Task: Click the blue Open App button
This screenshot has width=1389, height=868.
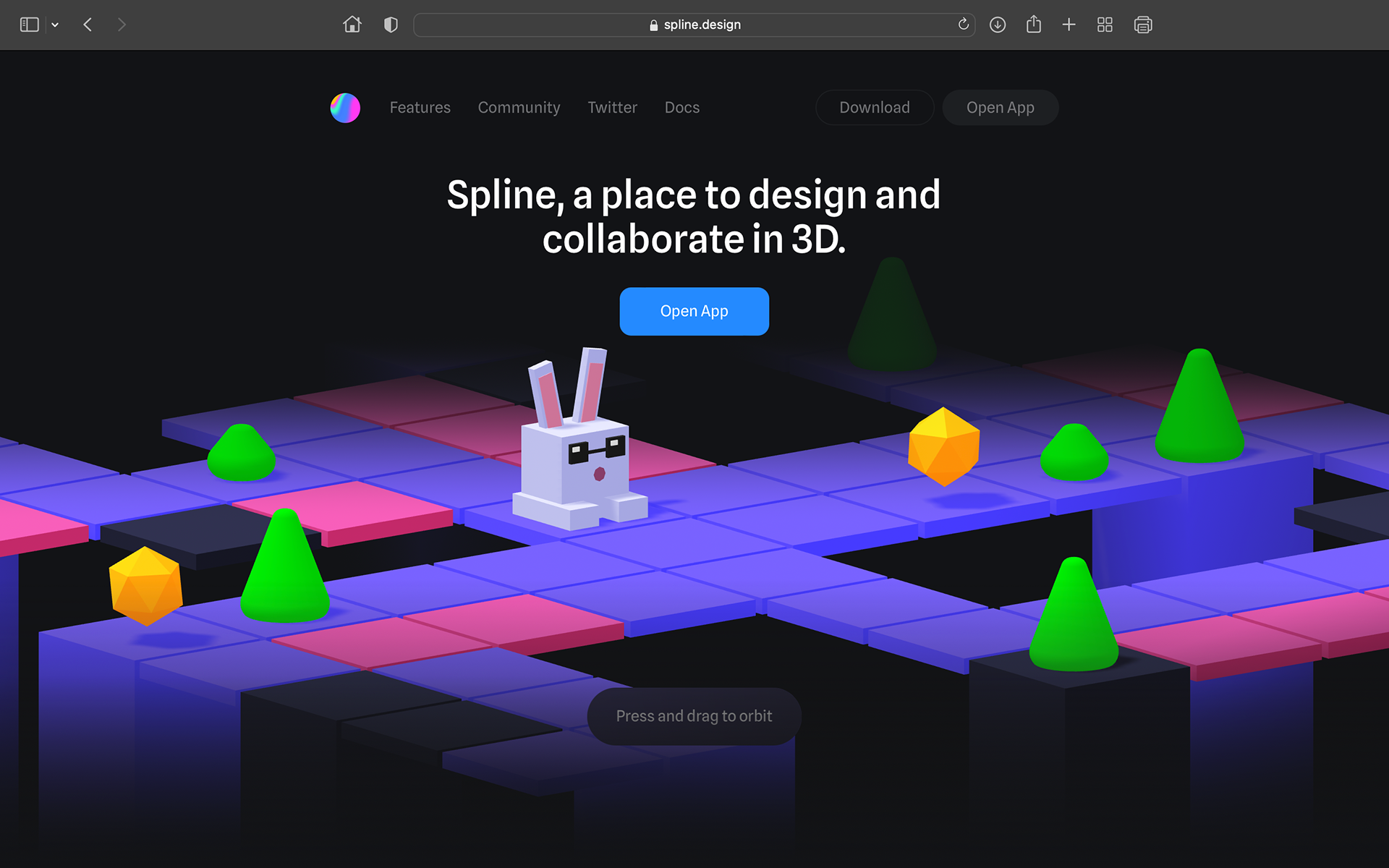Action: click(694, 311)
